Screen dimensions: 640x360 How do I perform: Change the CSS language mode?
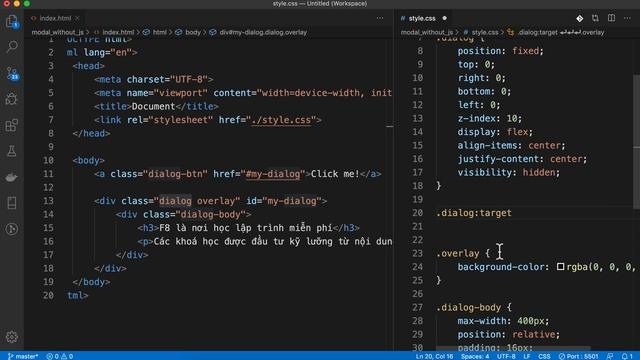point(544,356)
